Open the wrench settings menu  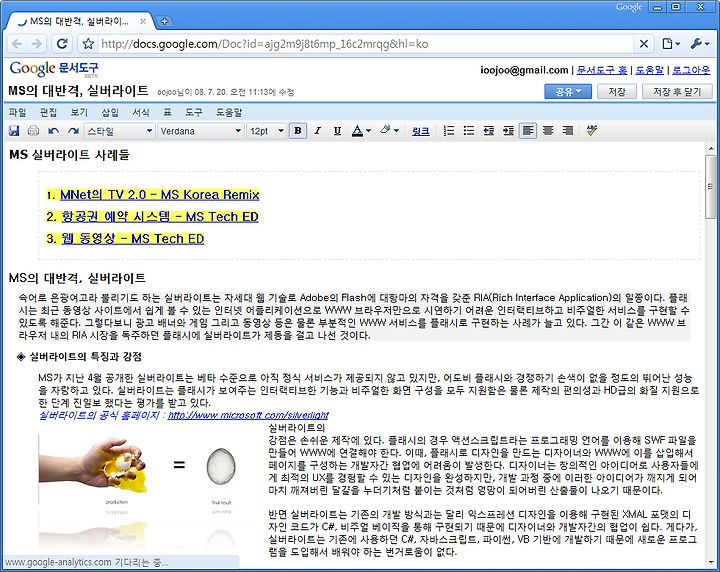click(699, 44)
